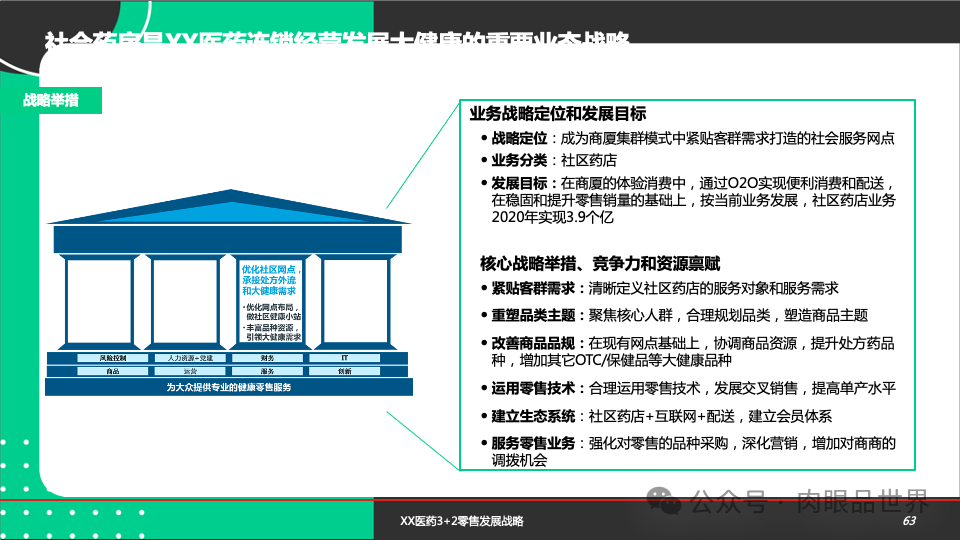
Task: Click the 改善商品品规 bullet
Action: (688, 351)
